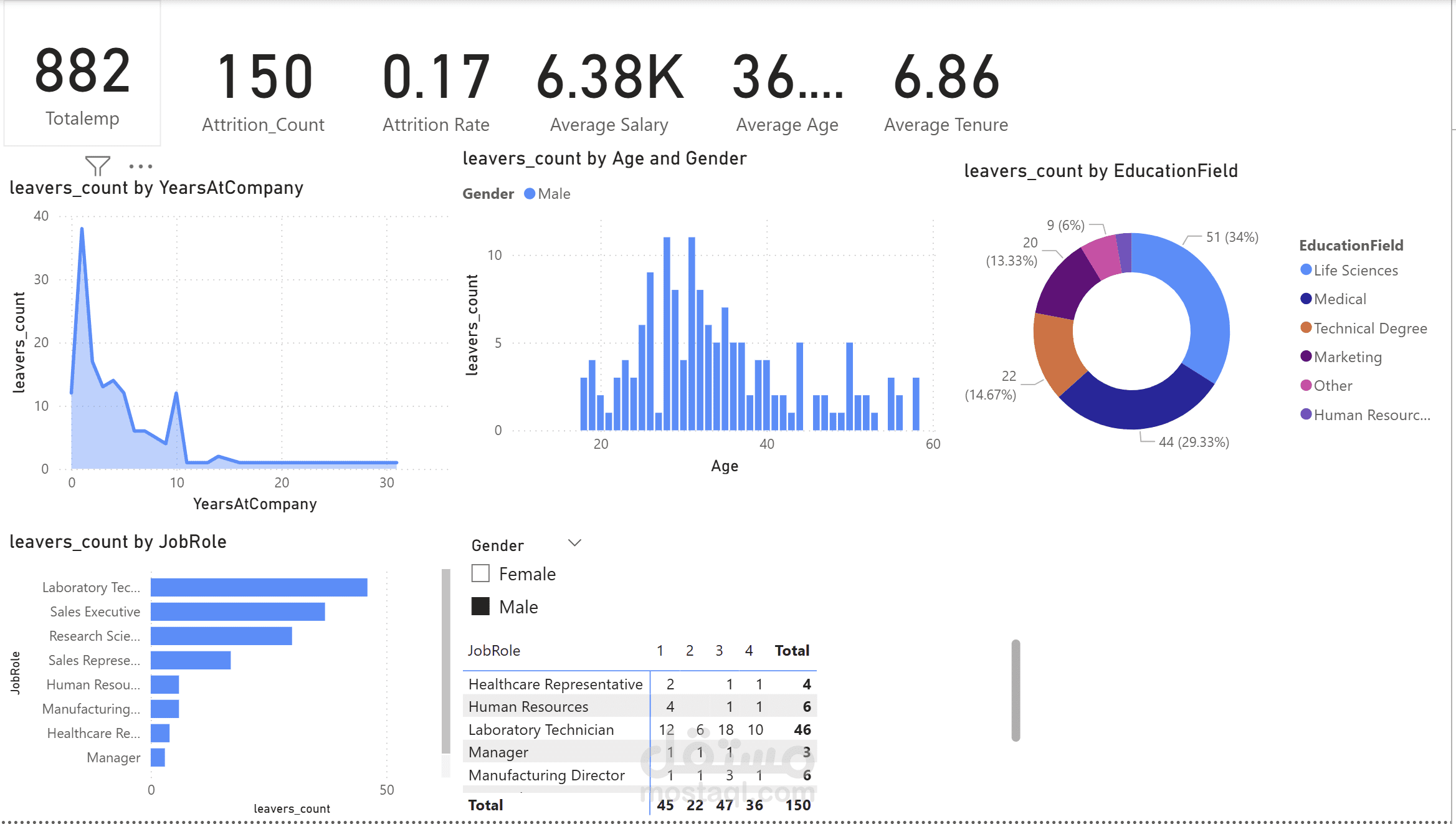Open the More options ellipsis menu

coord(141,166)
